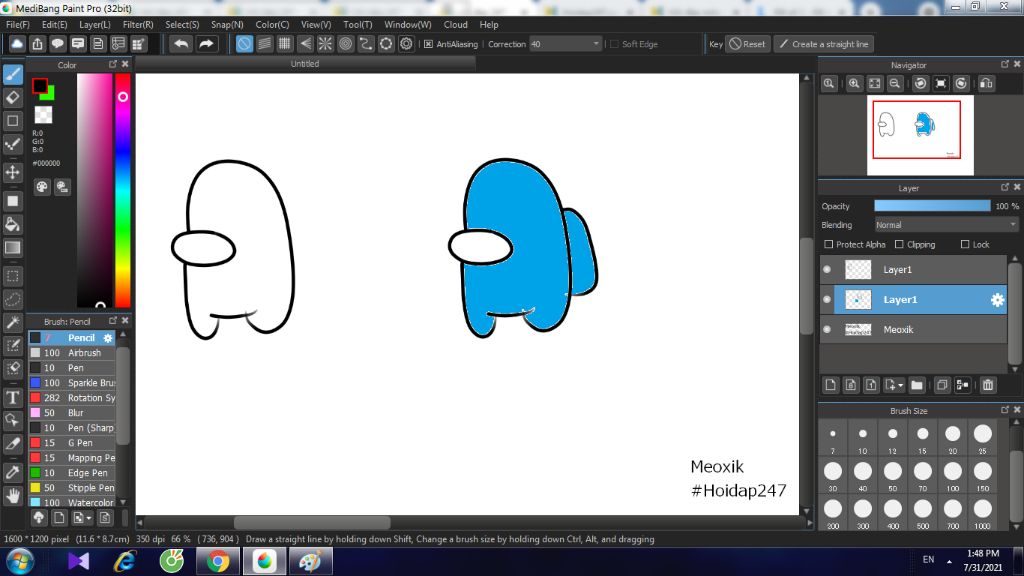
Task: Select the Airbrush brush
Action: pyautogui.click(x=72, y=353)
